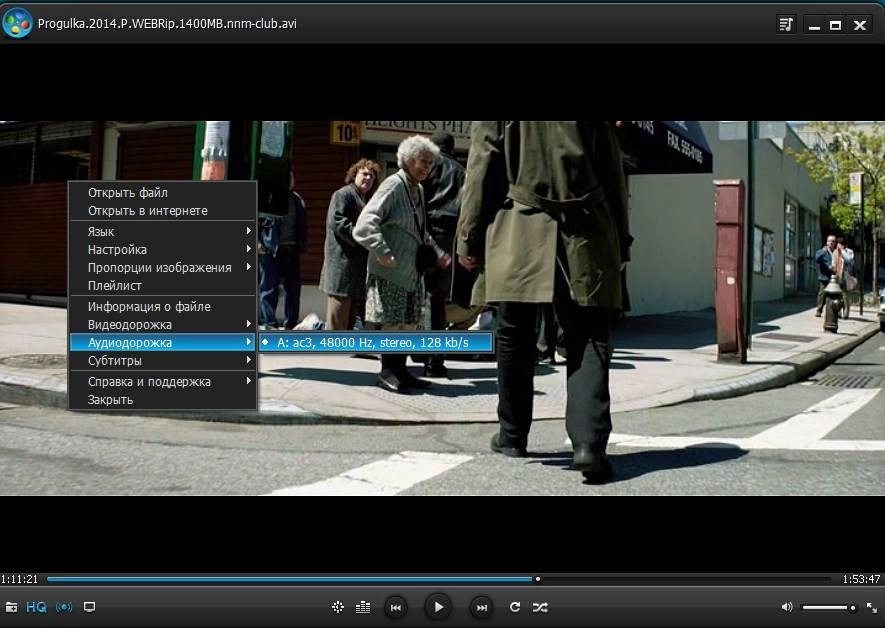Image resolution: width=885 pixels, height=628 pixels.
Task: Click the file name in title bar
Action: pyautogui.click(x=167, y=24)
